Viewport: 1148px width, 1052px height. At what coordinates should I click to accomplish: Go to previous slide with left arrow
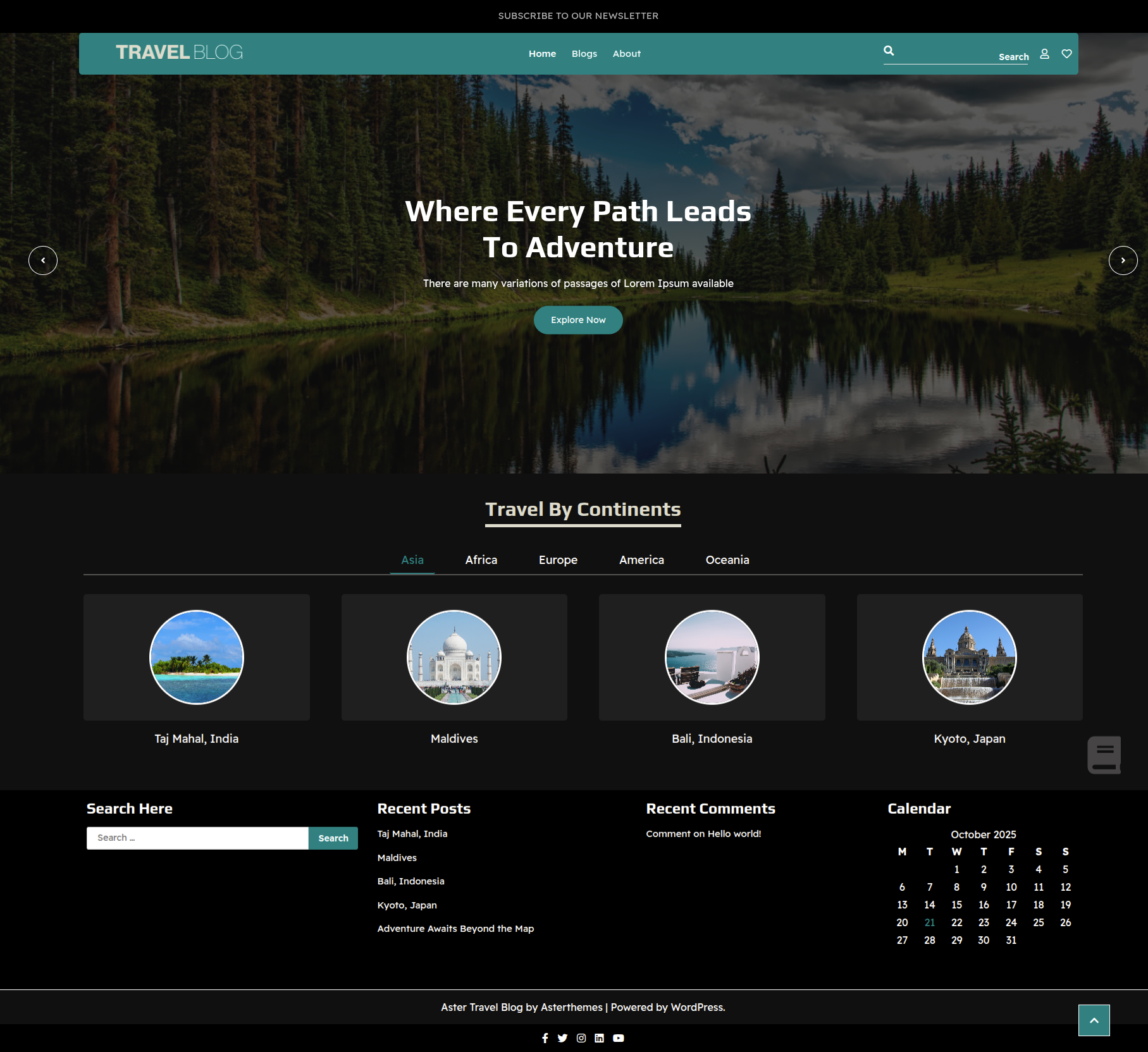pyautogui.click(x=43, y=260)
